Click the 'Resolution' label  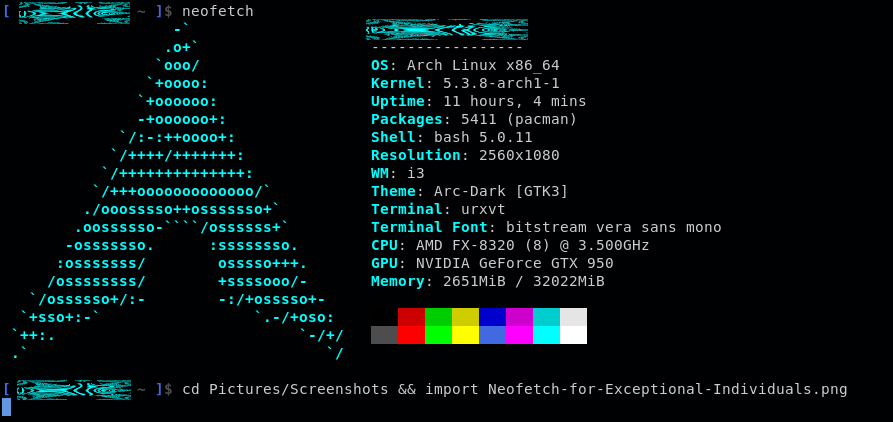[x=416, y=155]
